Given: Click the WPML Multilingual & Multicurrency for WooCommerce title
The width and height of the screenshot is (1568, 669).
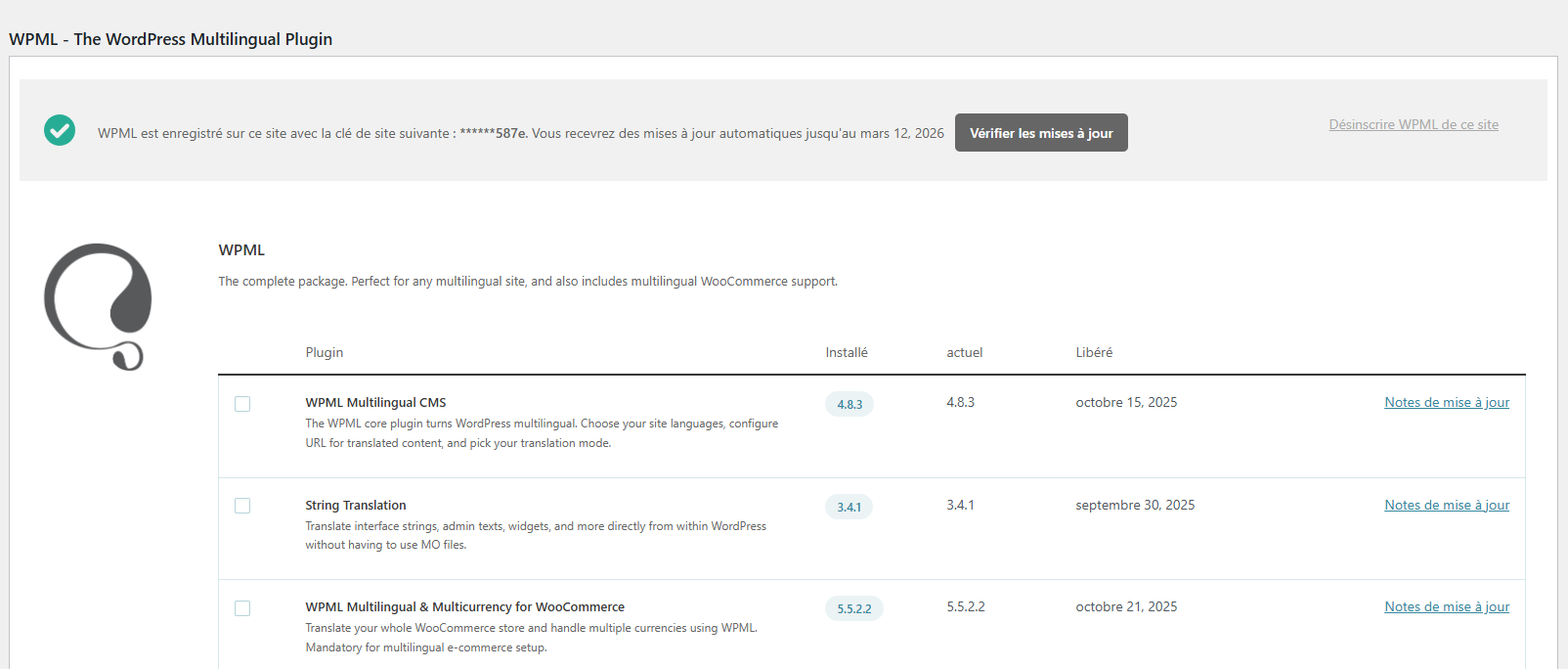Looking at the screenshot, I should [464, 606].
